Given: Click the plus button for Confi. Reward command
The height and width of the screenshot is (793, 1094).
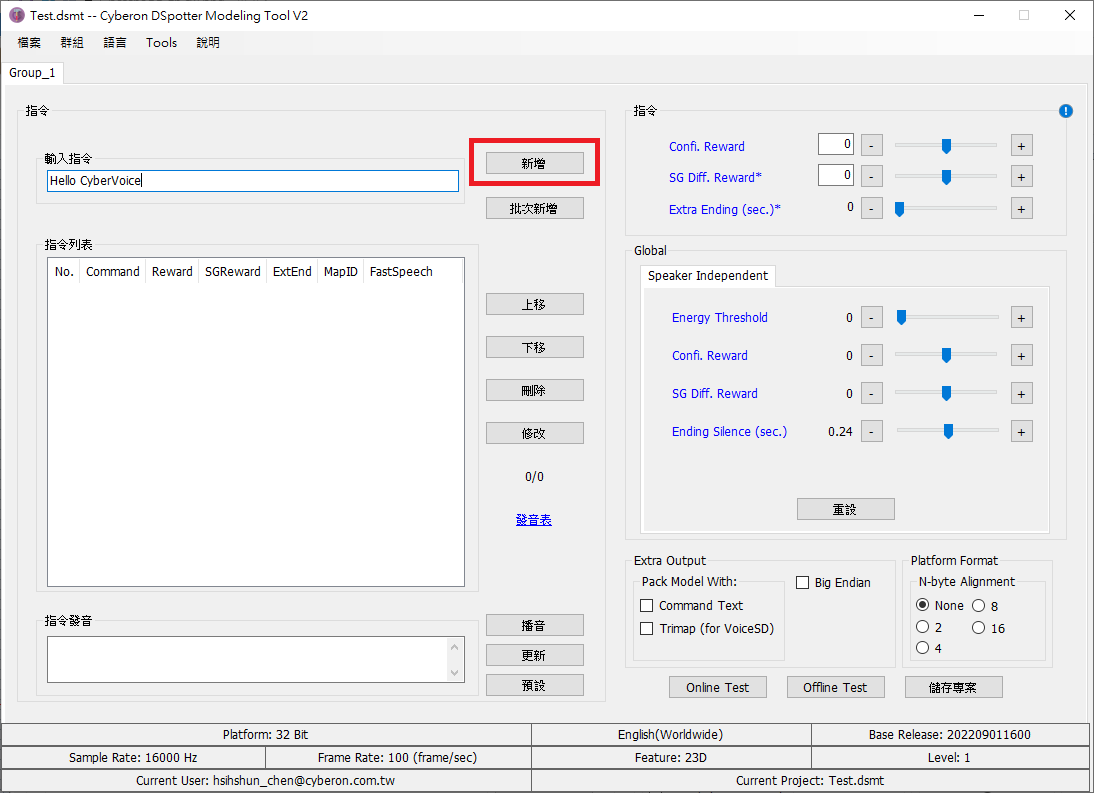Looking at the screenshot, I should (x=1021, y=146).
